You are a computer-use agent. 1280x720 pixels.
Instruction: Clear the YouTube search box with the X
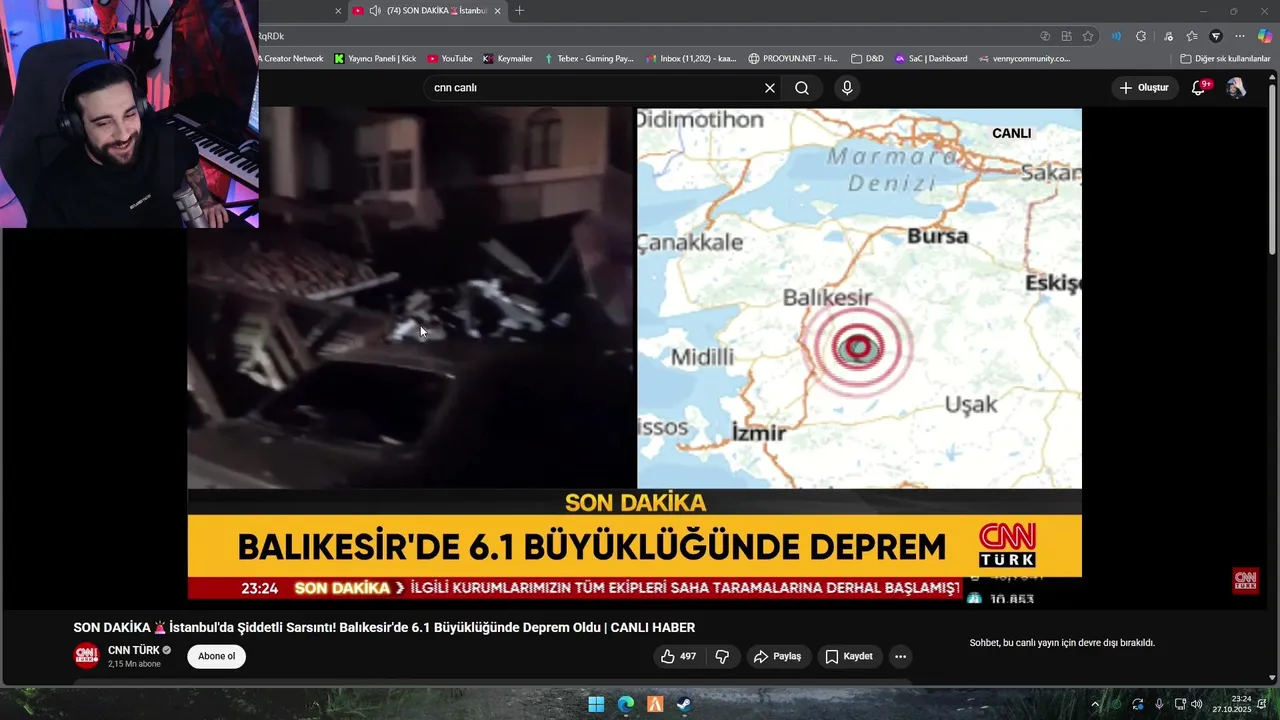tap(770, 88)
